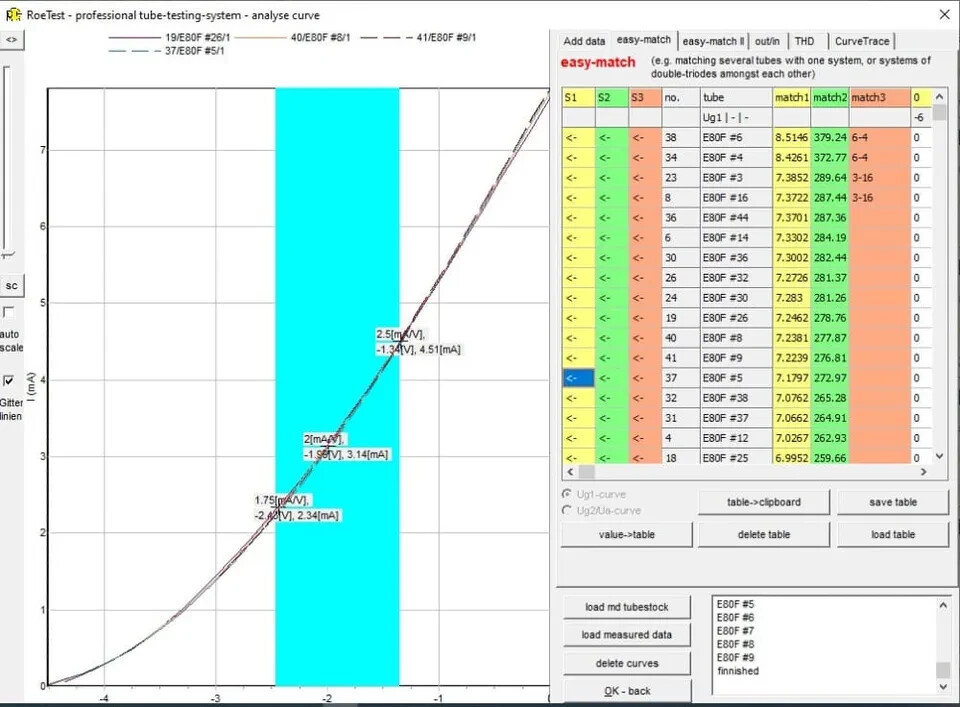Click the E80F #7 entry in log list
960x707 pixels.
pos(735,630)
